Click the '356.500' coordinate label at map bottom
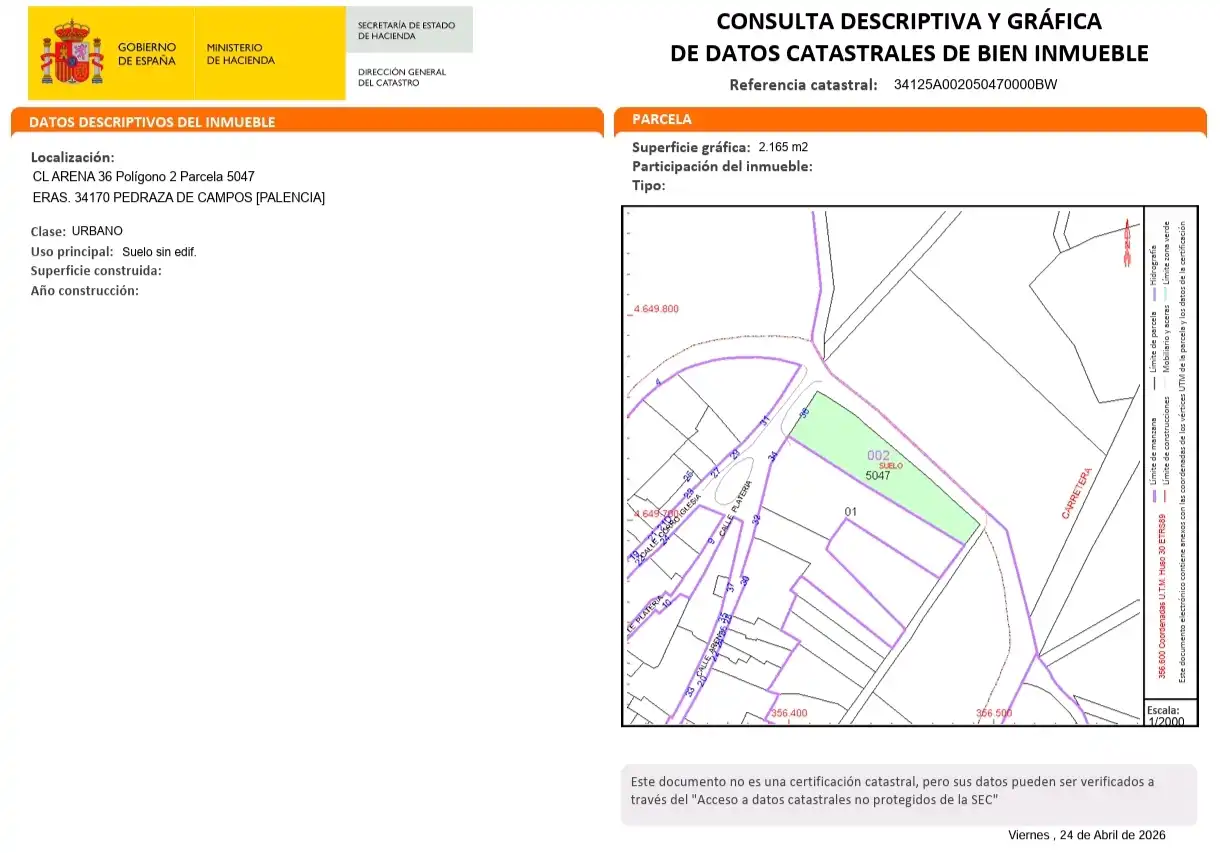1220x853 pixels. click(x=994, y=713)
